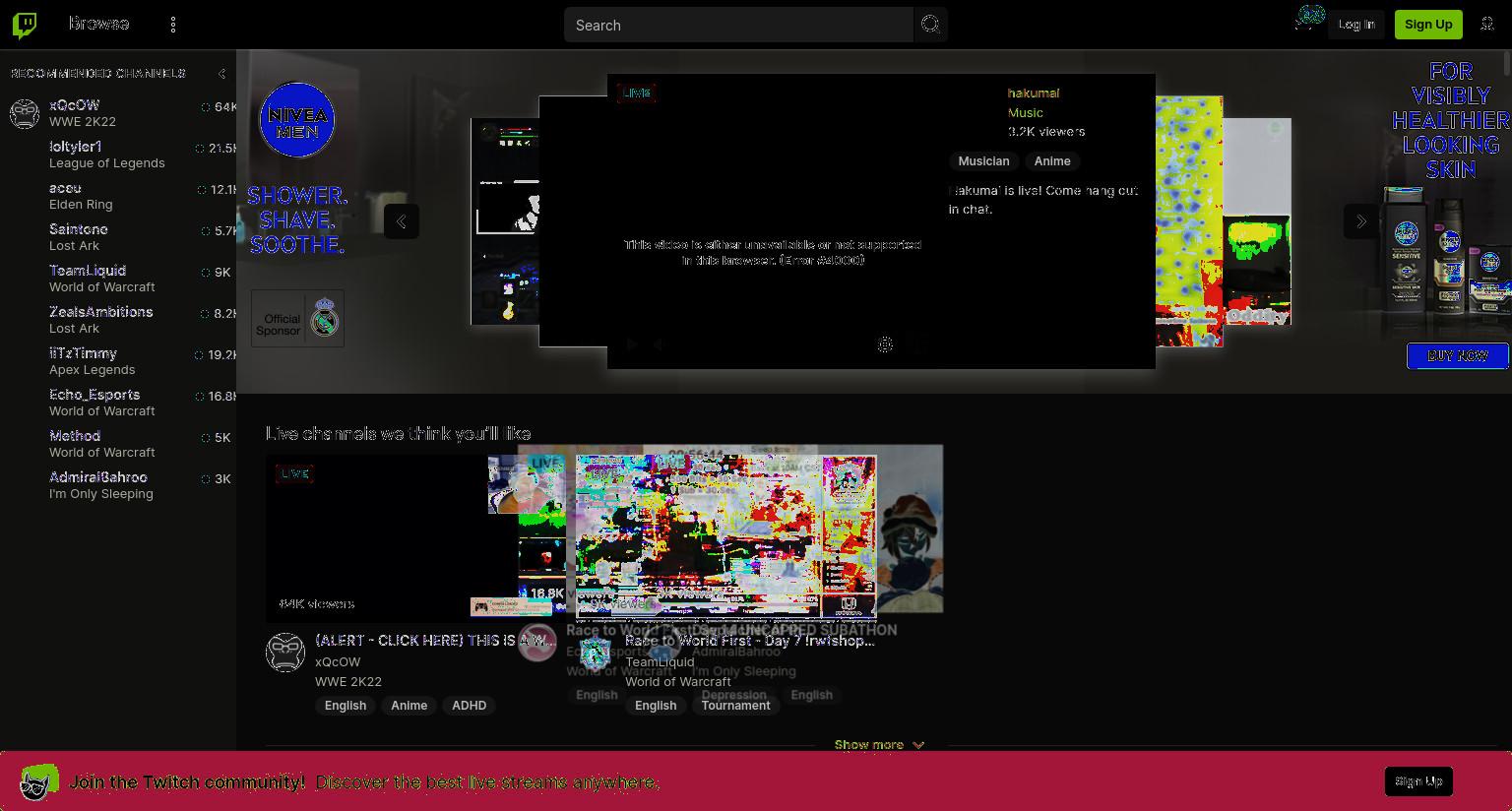Go to previous carousel stream
Image resolution: width=1512 pixels, height=811 pixels.
[x=401, y=221]
